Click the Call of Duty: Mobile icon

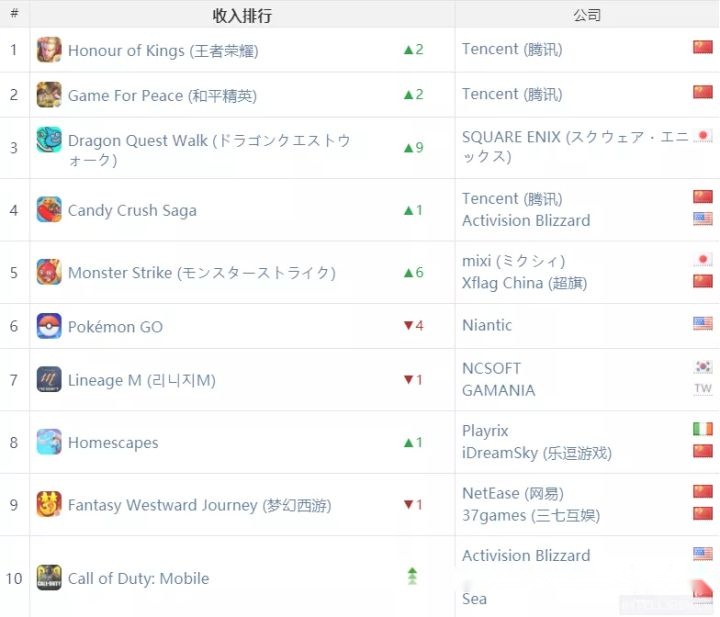pyautogui.click(x=49, y=578)
